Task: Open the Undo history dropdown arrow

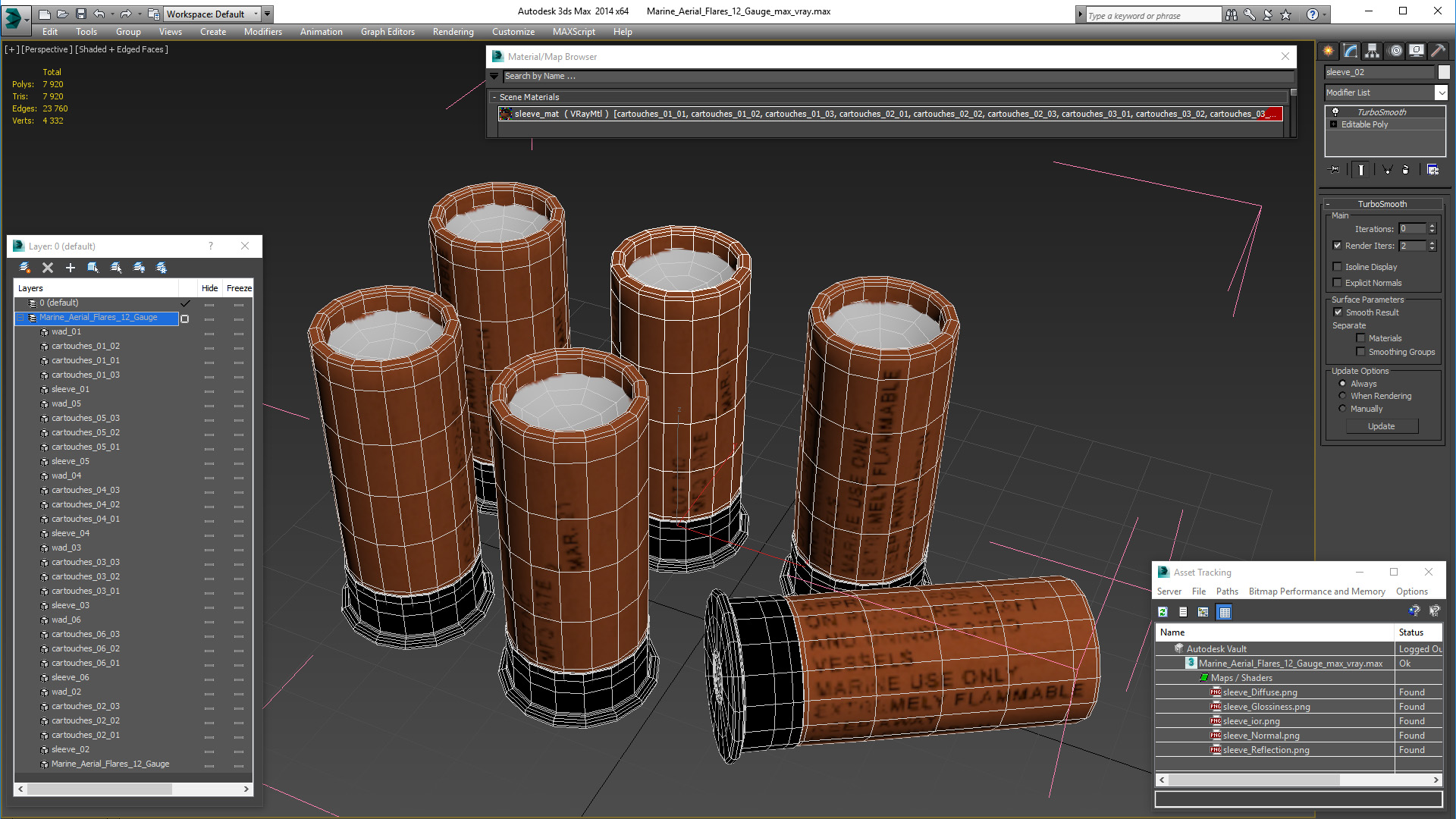Action: [113, 14]
